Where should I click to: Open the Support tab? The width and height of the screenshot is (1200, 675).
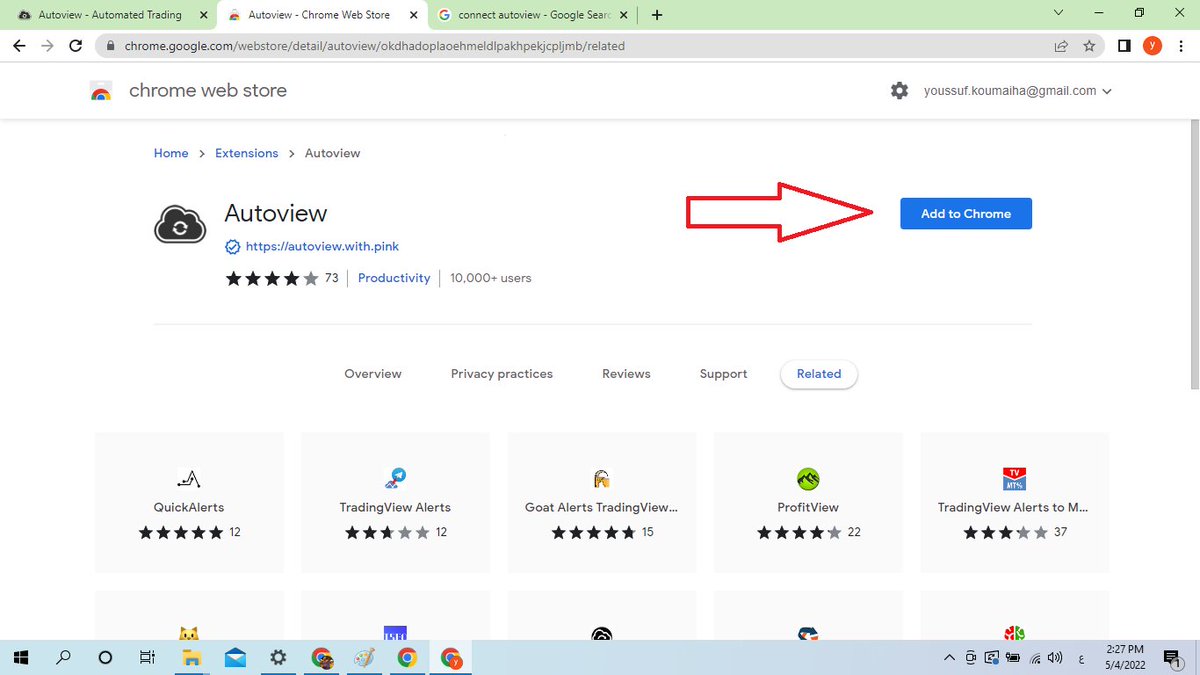click(724, 374)
